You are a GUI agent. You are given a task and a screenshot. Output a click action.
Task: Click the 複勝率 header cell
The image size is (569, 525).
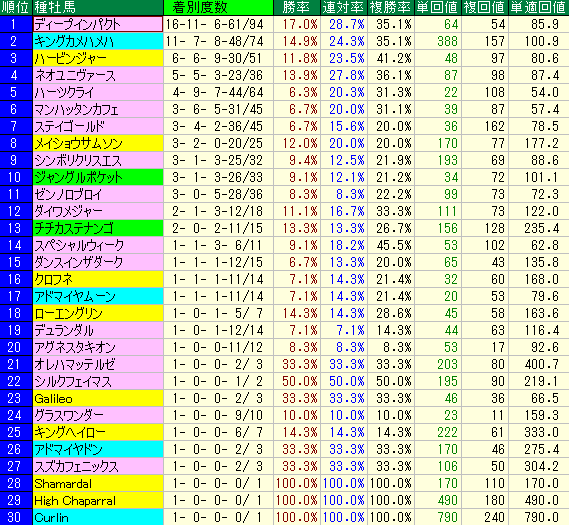tap(390, 7)
